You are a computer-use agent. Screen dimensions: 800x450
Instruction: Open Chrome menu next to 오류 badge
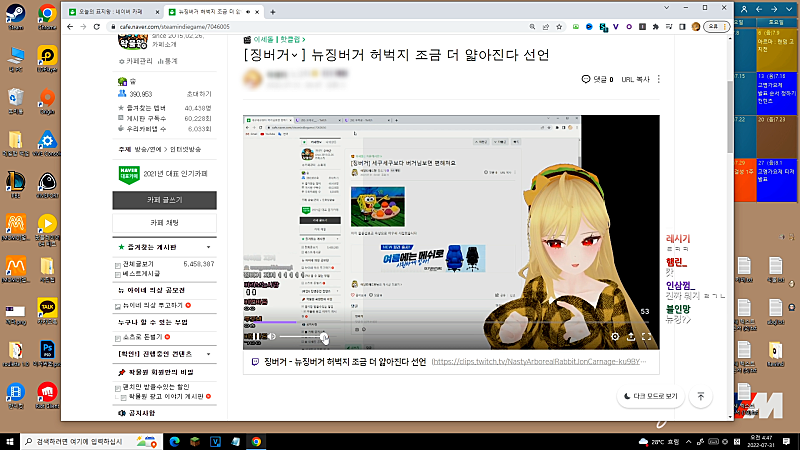724,27
